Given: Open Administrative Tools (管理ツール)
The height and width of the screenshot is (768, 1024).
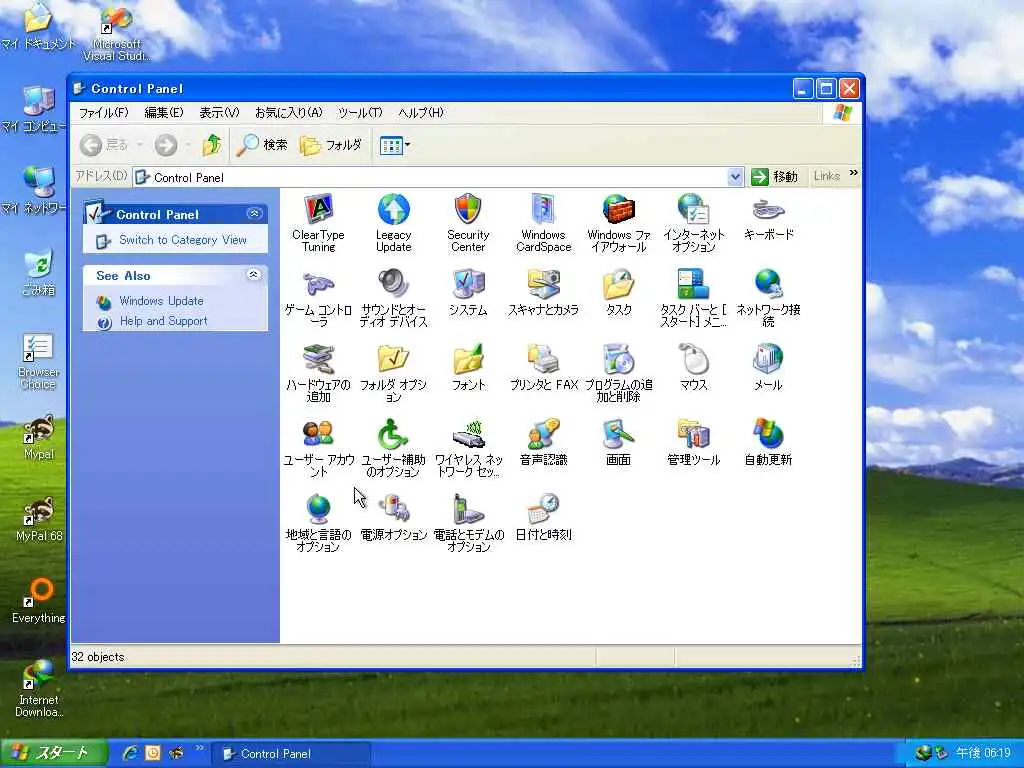Looking at the screenshot, I should click(694, 442).
